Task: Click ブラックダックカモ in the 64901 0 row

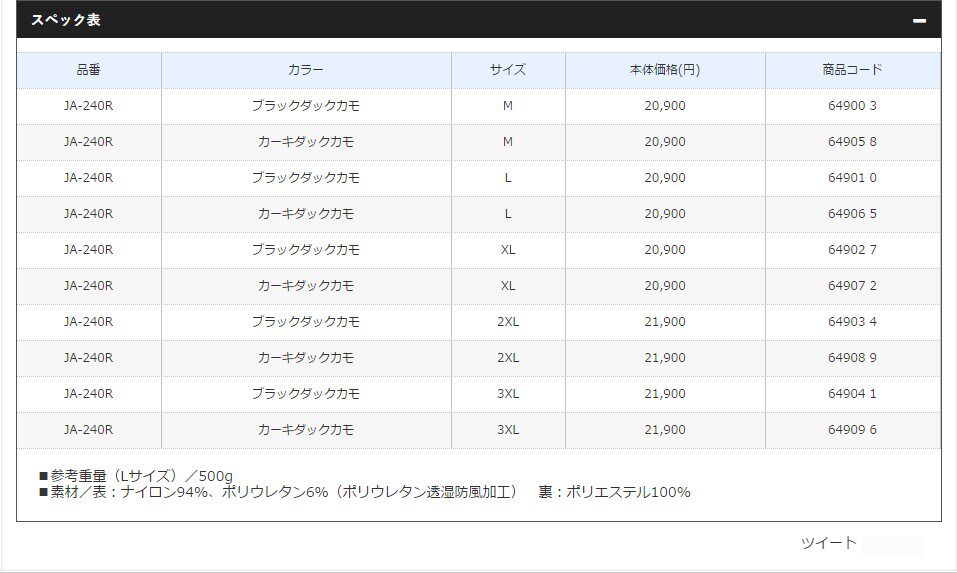Action: pos(306,178)
